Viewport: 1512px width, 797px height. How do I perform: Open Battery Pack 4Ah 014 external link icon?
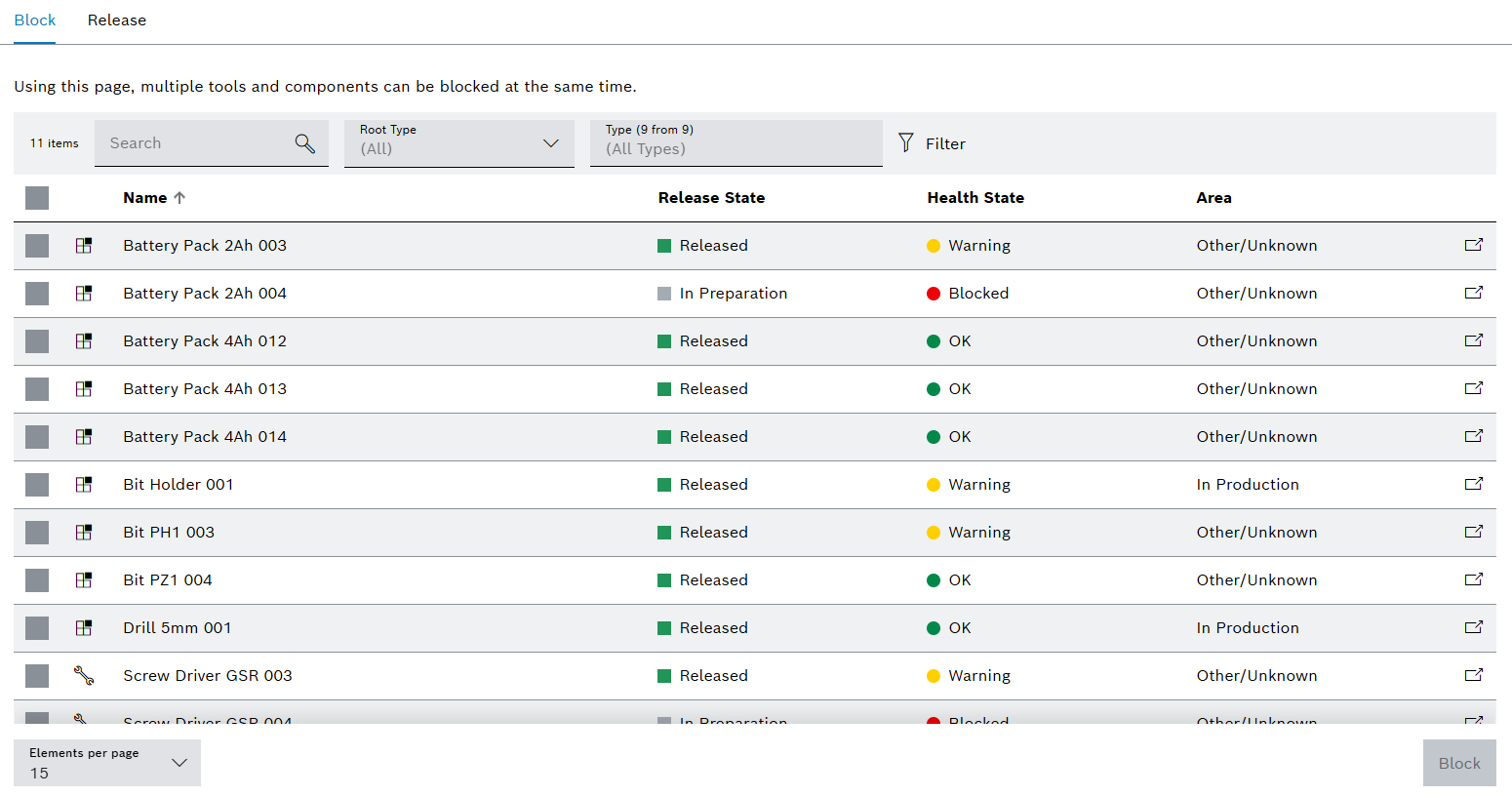1473,436
